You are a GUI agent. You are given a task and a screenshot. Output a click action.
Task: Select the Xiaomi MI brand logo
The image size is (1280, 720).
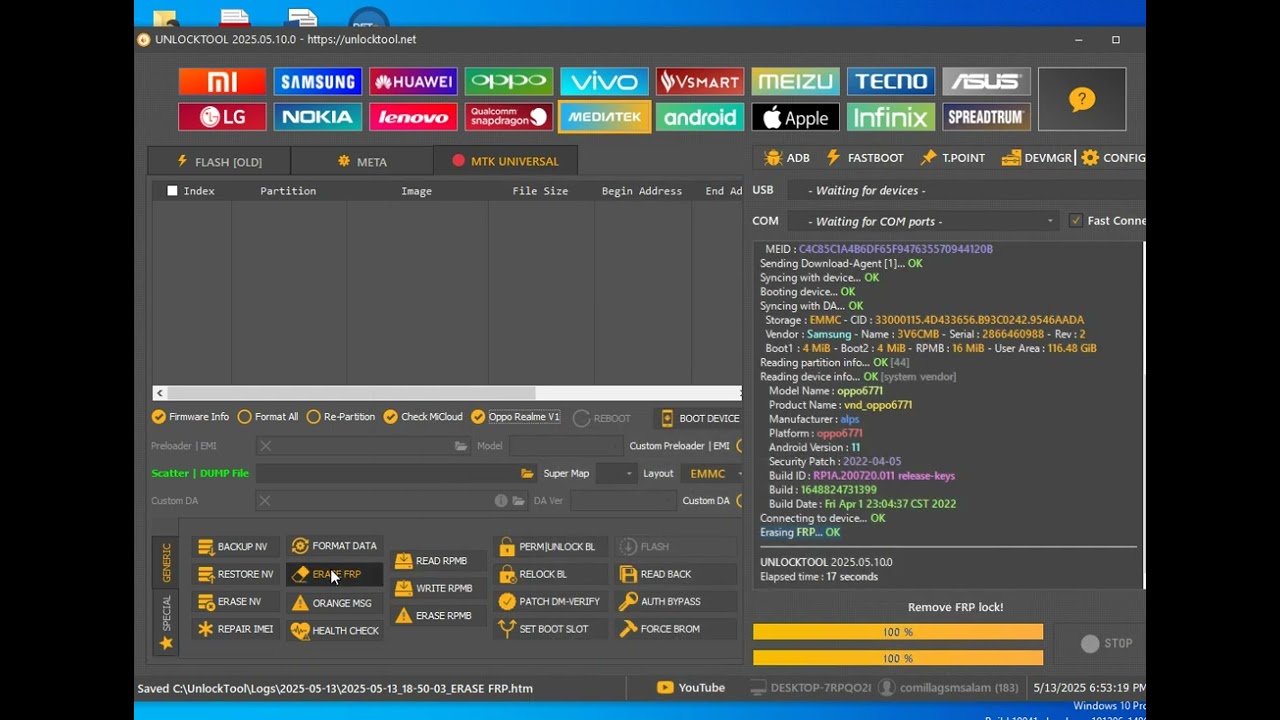coord(222,81)
